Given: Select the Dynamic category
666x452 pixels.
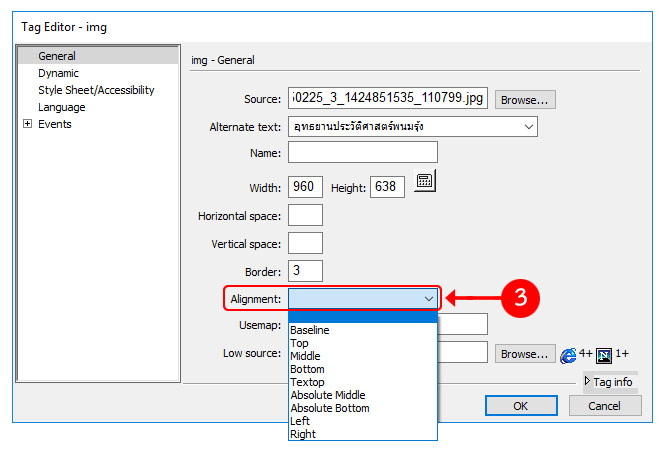Looking at the screenshot, I should pyautogui.click(x=58, y=73).
